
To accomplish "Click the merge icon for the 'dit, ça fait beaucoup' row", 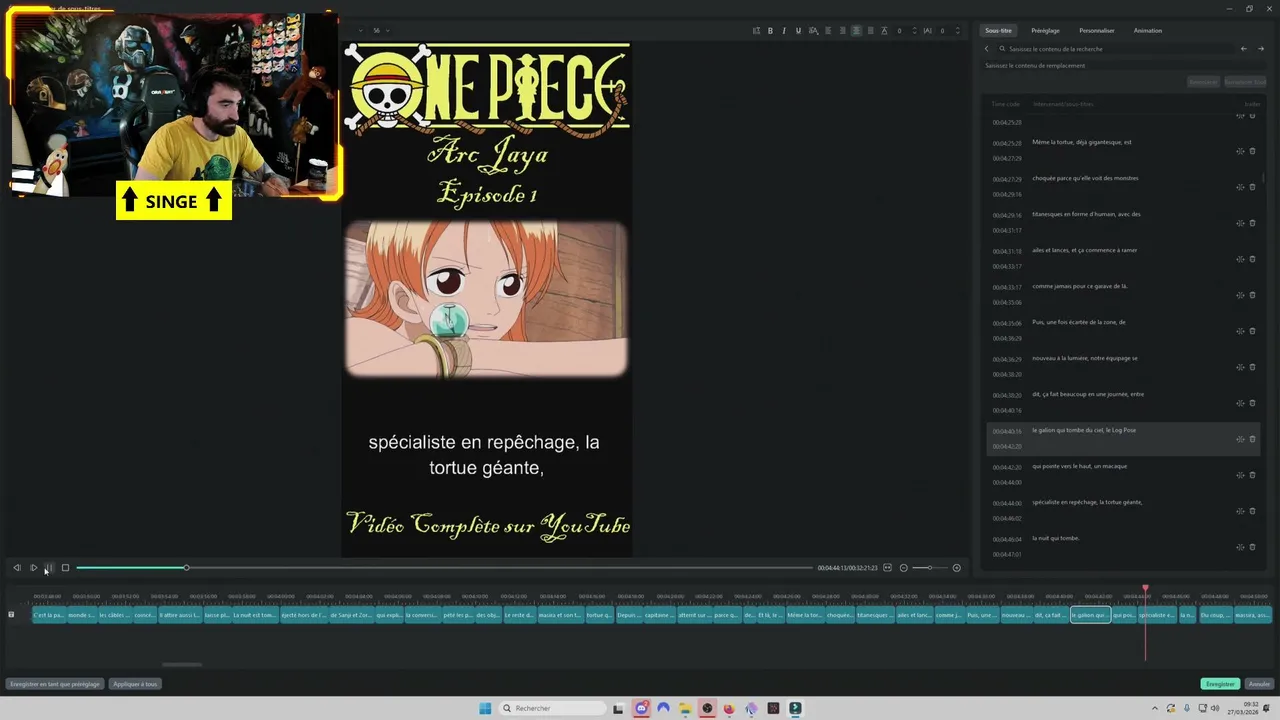I will (1240, 403).
